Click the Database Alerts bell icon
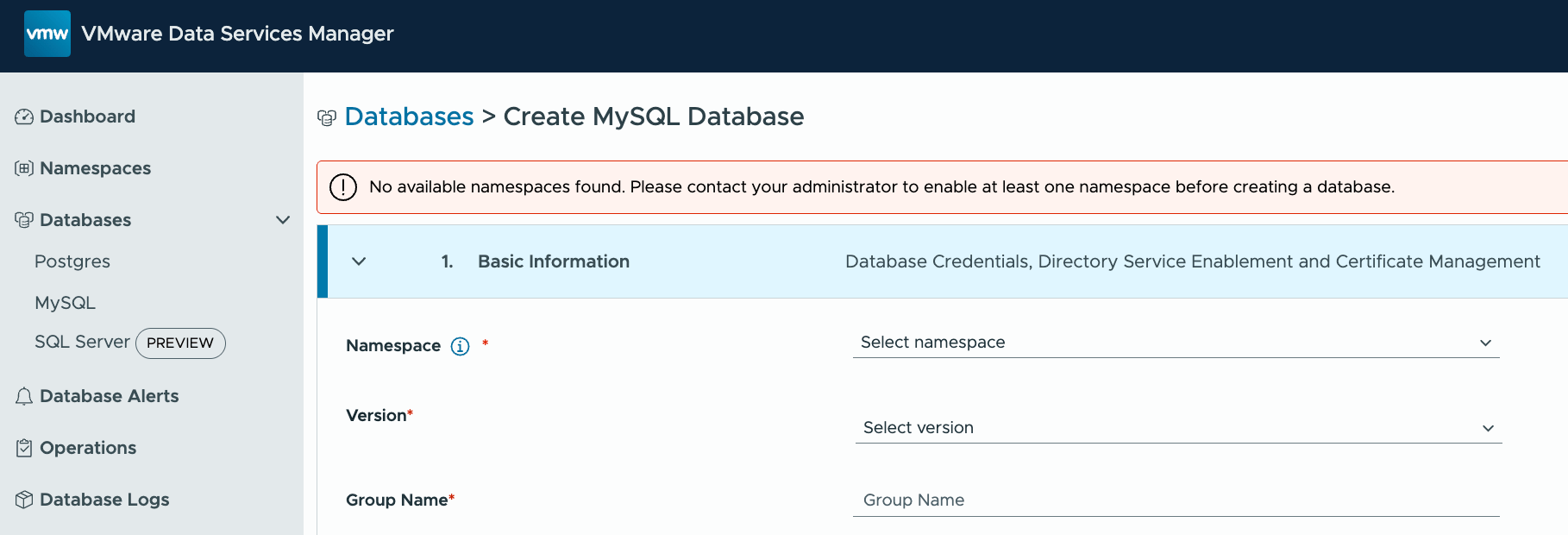This screenshot has width=1568, height=535. [x=24, y=396]
